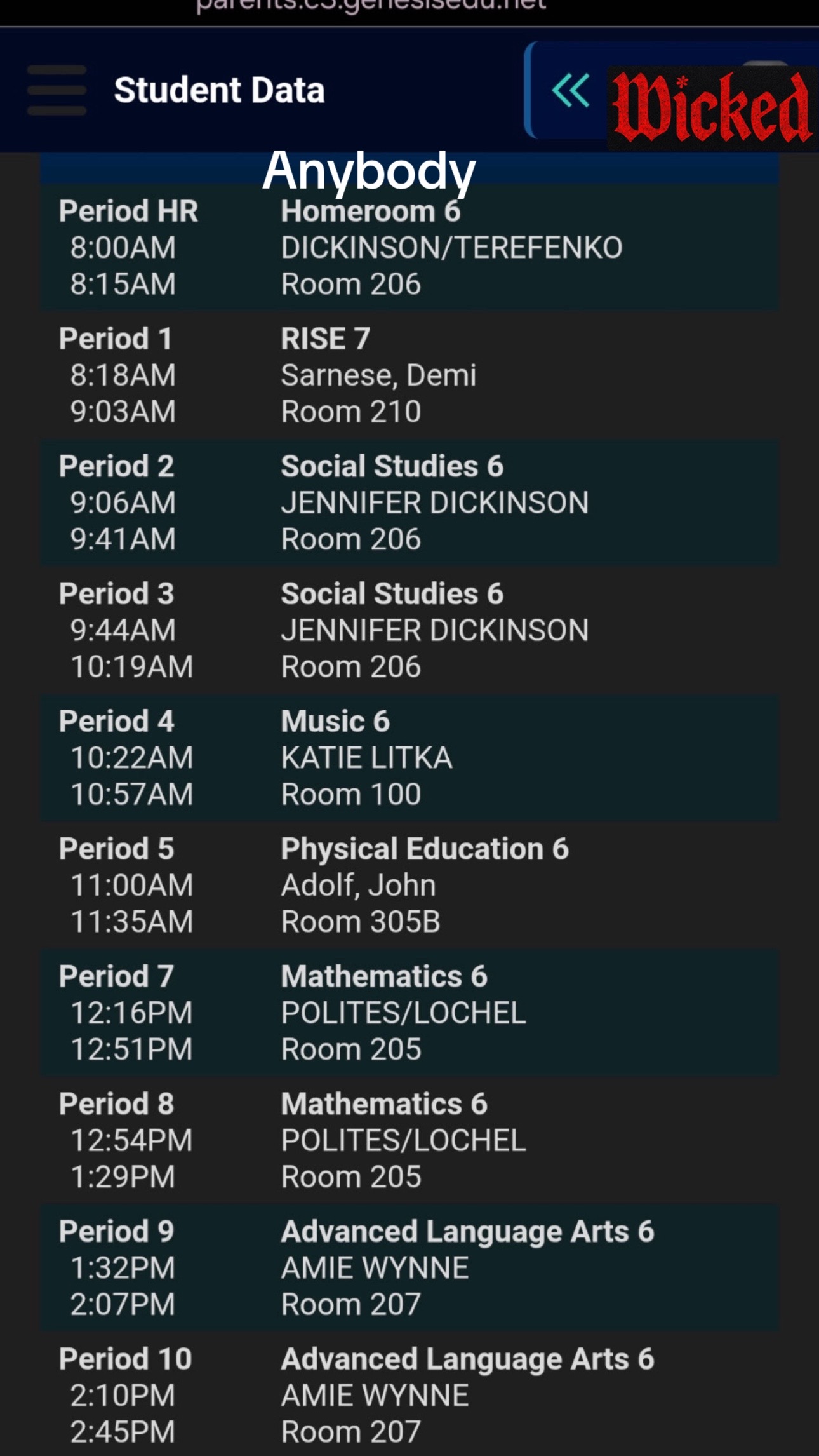Click the double chevron collapse arrow
Viewport: 819px width, 1456px height.
point(571,90)
